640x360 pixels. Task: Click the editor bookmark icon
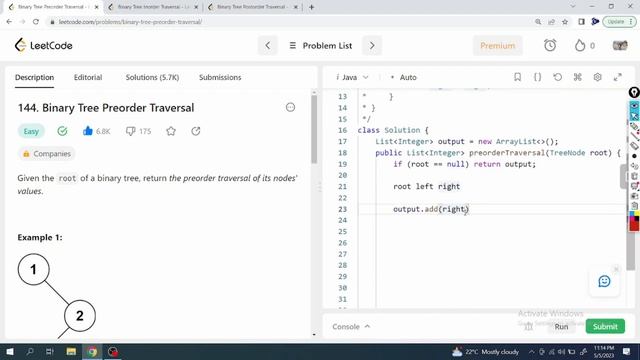pyautogui.click(x=517, y=77)
